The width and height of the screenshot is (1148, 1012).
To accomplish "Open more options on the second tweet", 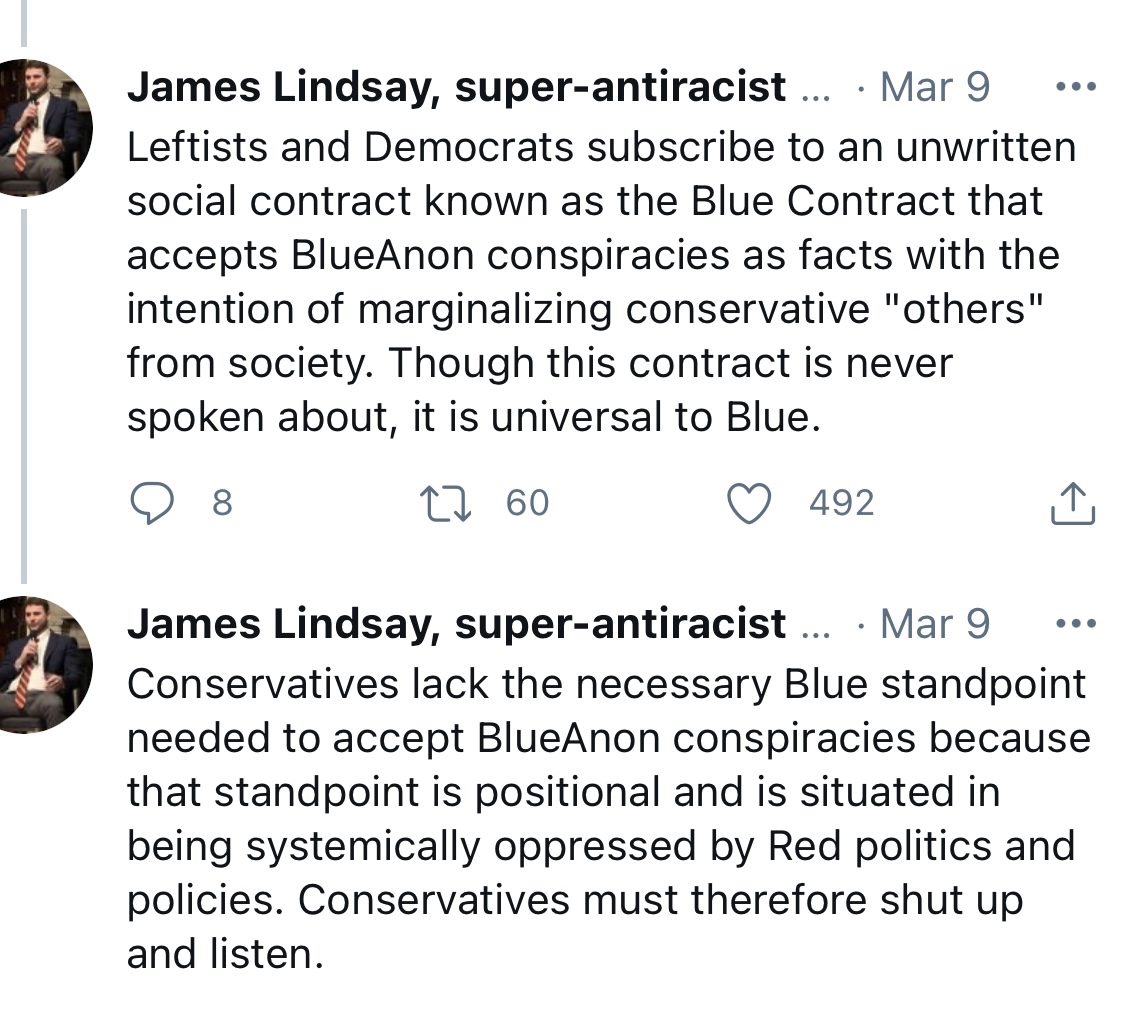I will [x=1076, y=624].
